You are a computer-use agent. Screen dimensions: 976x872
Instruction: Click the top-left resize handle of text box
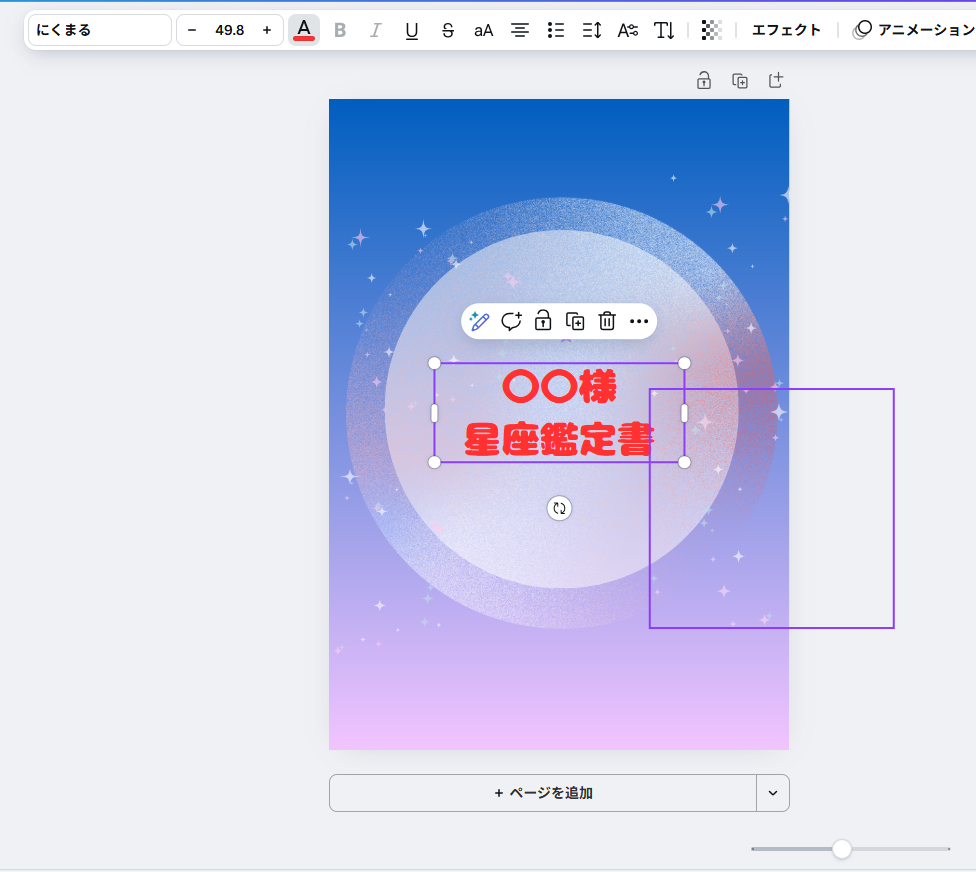[434, 363]
